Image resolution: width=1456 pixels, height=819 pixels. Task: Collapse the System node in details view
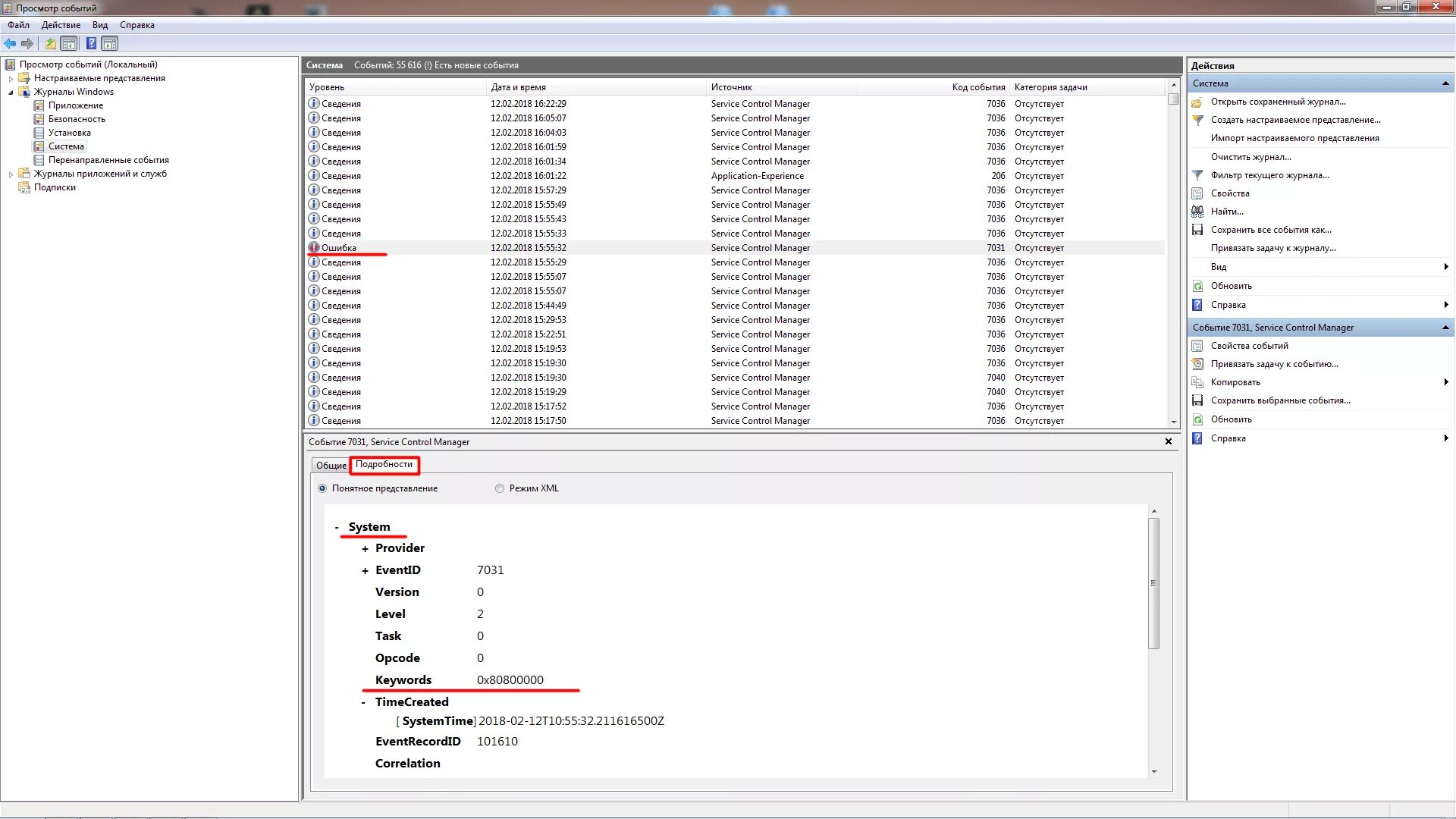[x=337, y=527]
